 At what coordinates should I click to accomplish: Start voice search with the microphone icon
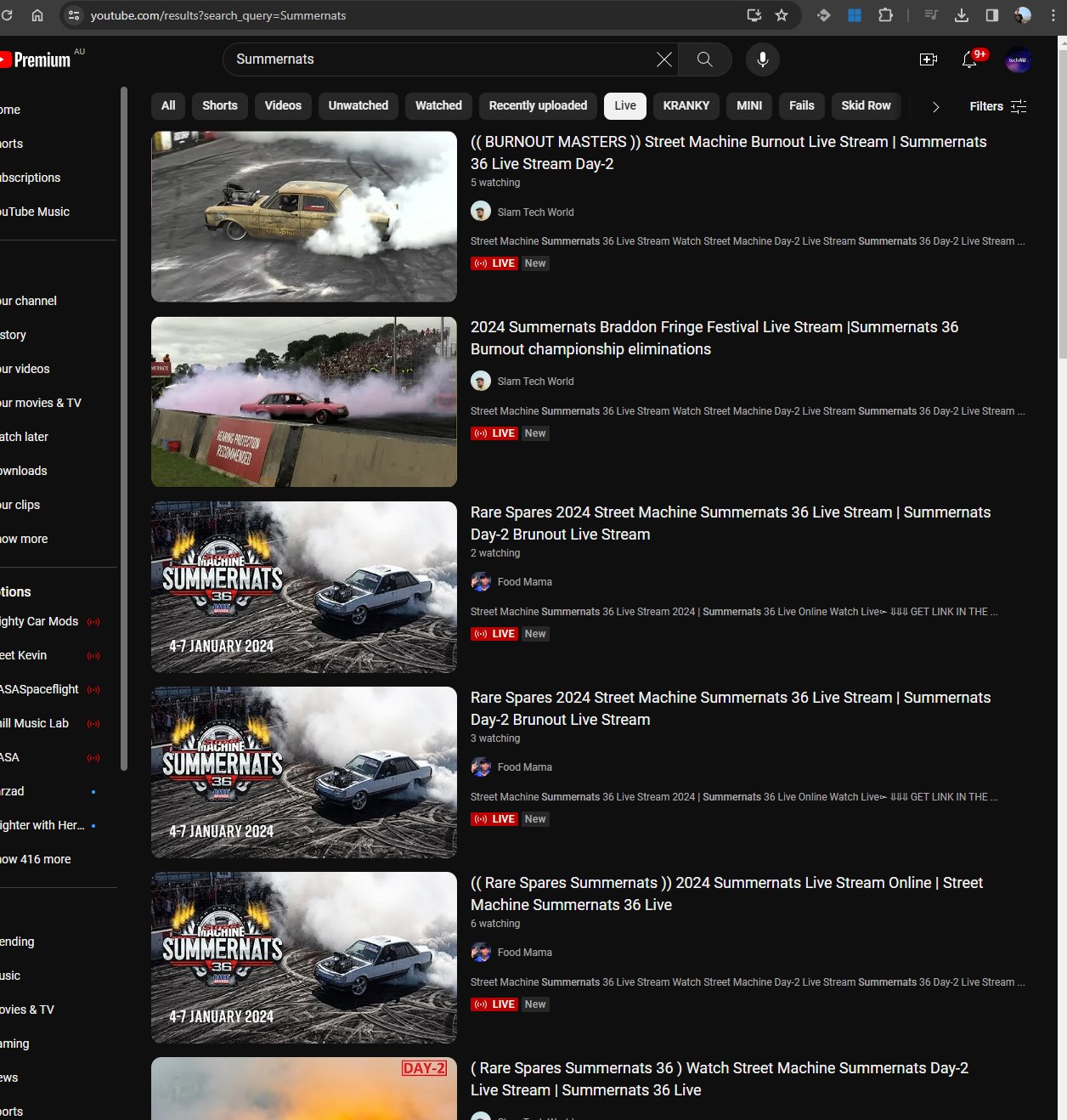pyautogui.click(x=763, y=59)
